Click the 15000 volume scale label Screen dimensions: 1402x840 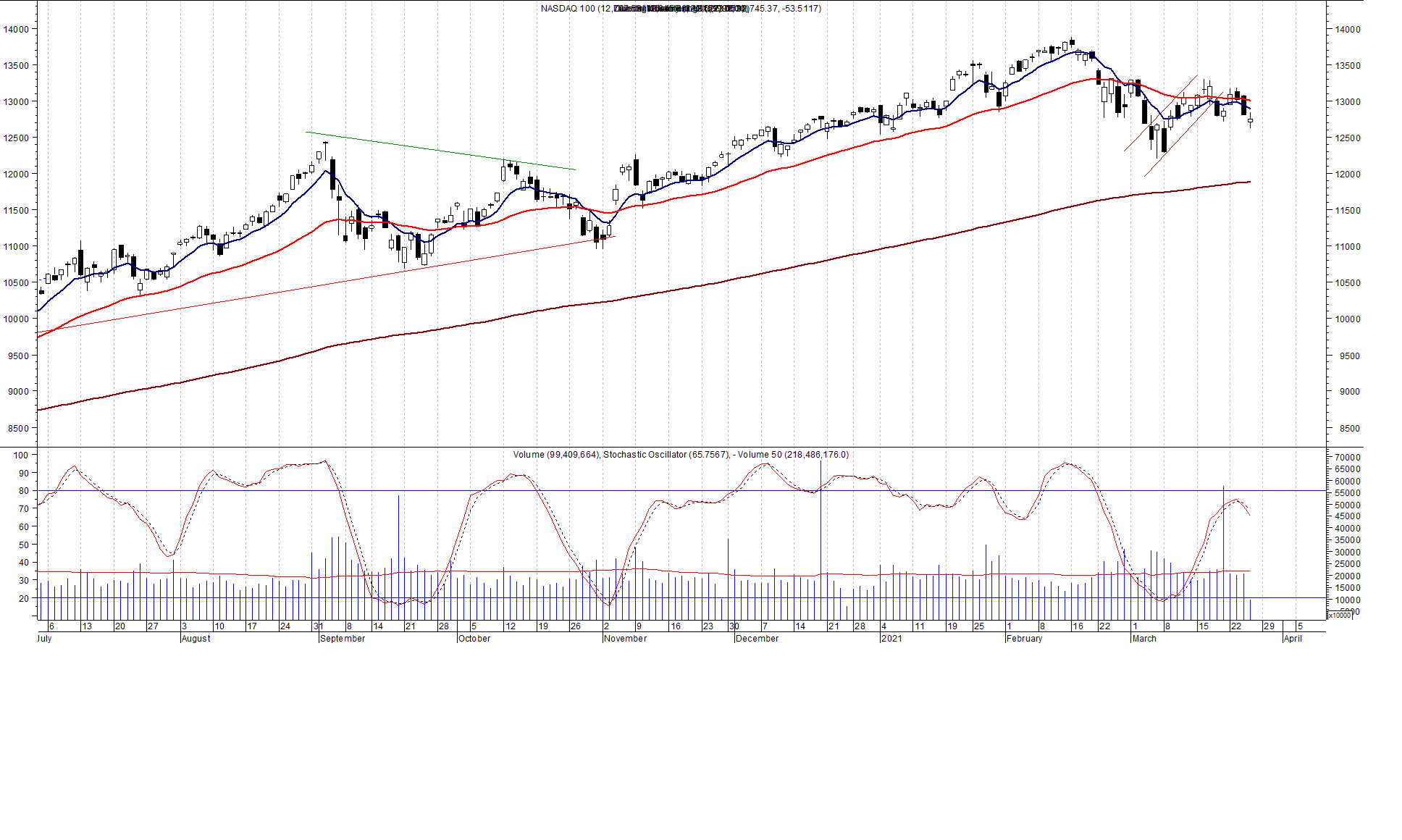coord(1348,589)
